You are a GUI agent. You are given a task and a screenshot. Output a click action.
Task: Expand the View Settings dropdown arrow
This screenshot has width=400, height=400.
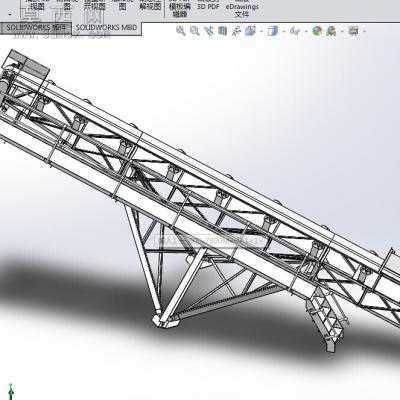point(364,32)
